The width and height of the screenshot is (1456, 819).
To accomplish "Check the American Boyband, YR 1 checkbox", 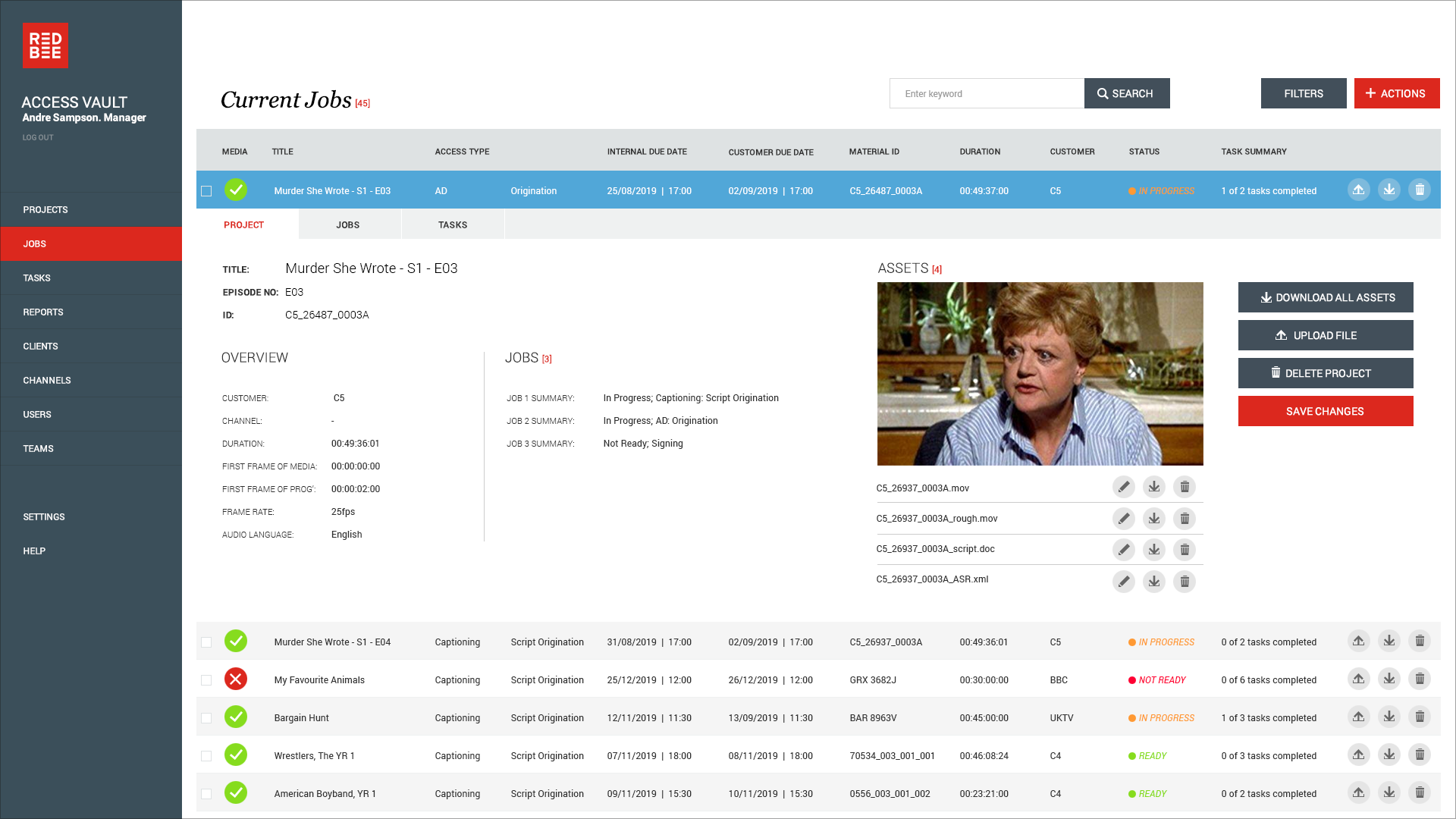I will pyautogui.click(x=206, y=794).
